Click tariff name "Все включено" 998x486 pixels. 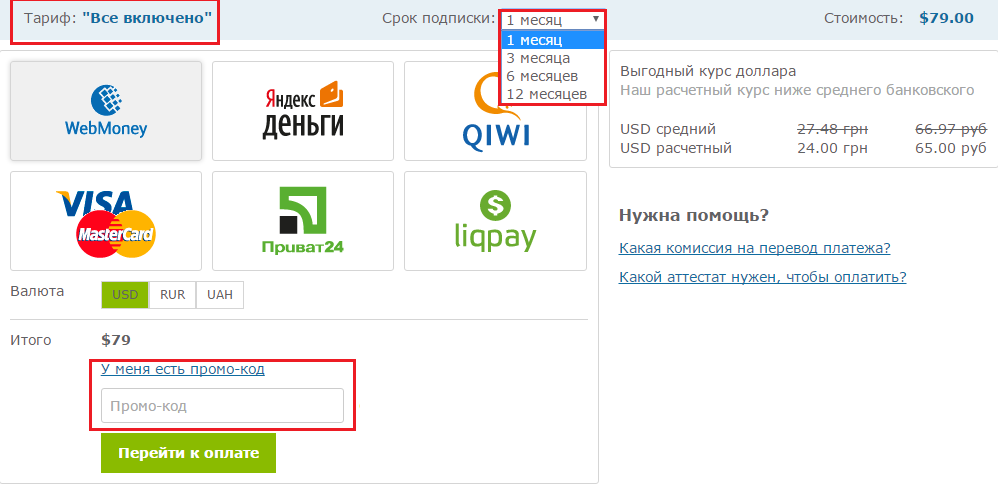[x=147, y=18]
